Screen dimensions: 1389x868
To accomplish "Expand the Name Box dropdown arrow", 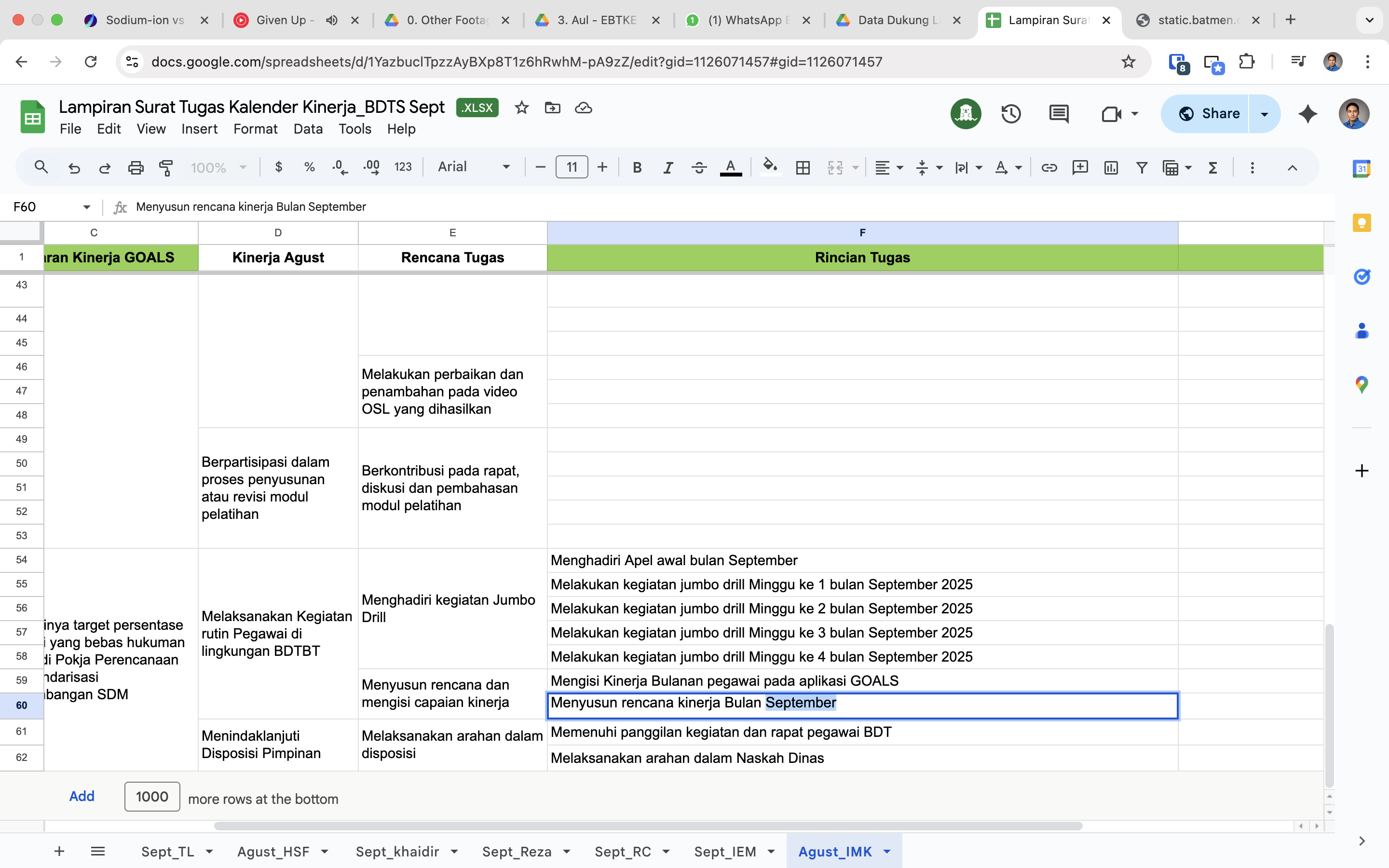I will [86, 207].
